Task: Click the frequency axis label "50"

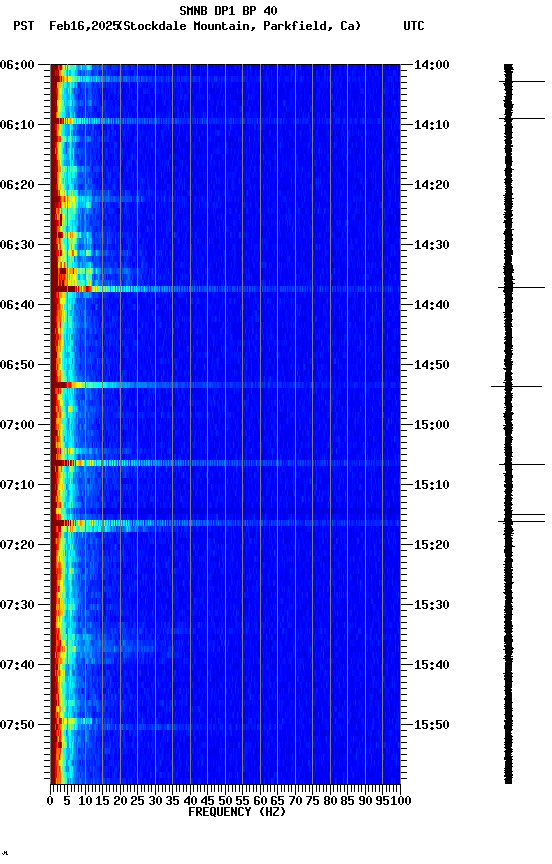Action: [225, 801]
